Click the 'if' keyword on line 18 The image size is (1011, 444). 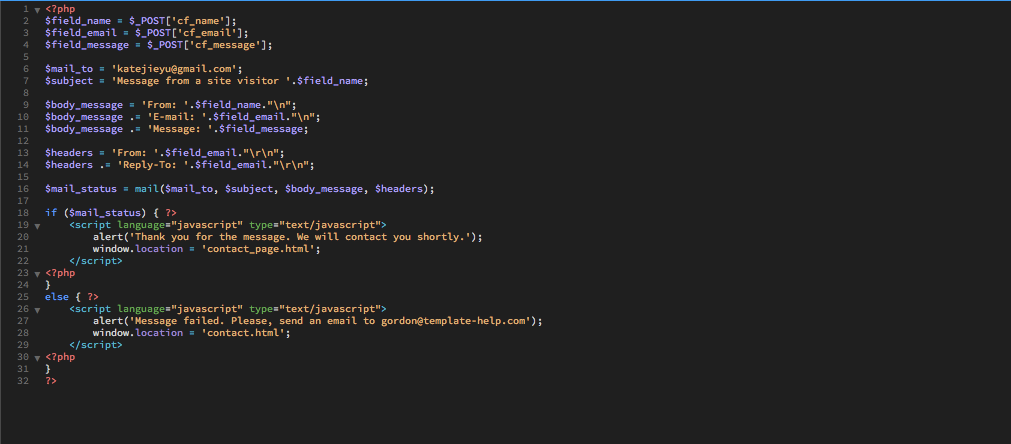[51, 213]
